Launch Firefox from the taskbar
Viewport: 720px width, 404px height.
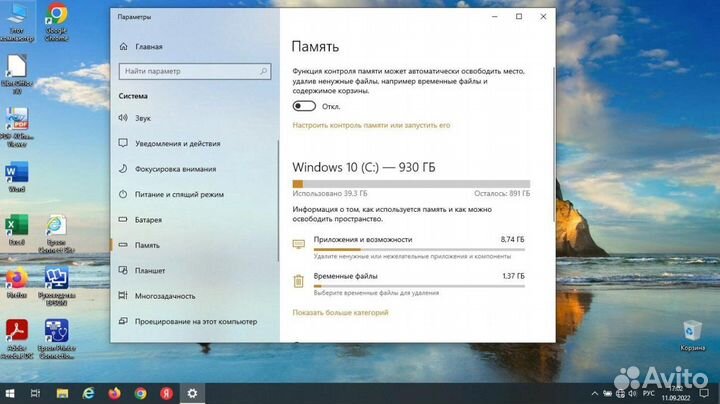114,393
